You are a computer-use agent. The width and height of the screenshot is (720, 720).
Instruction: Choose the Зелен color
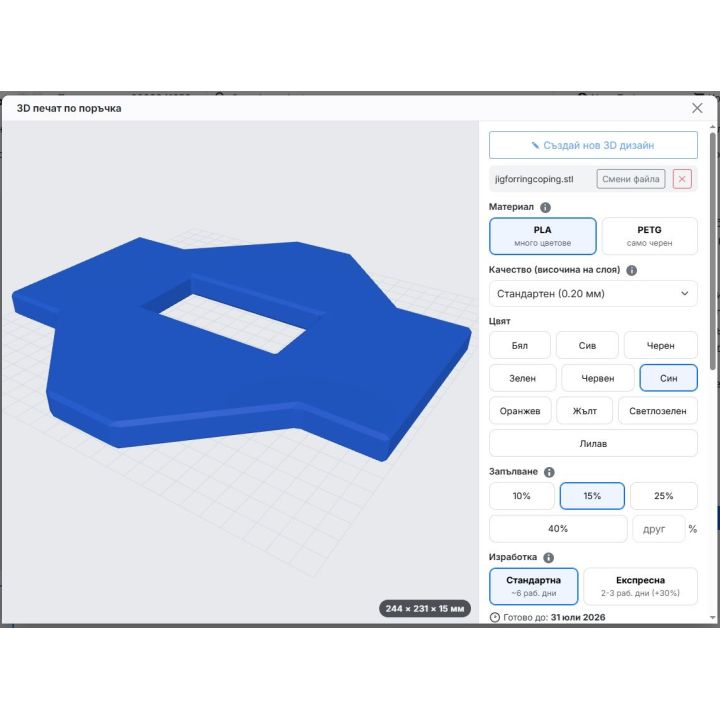point(523,378)
